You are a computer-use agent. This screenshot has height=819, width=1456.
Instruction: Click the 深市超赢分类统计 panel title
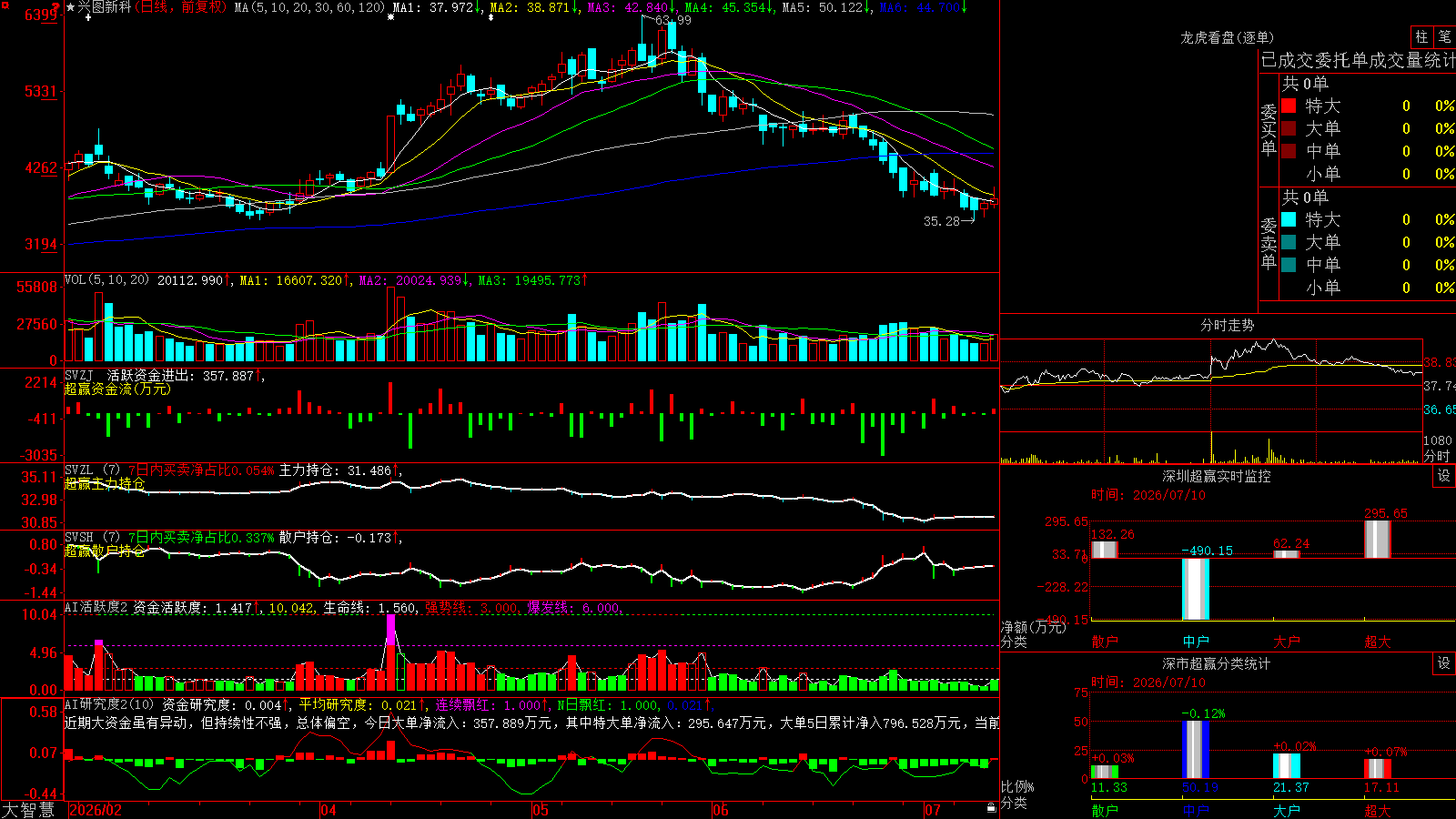pos(1217,663)
